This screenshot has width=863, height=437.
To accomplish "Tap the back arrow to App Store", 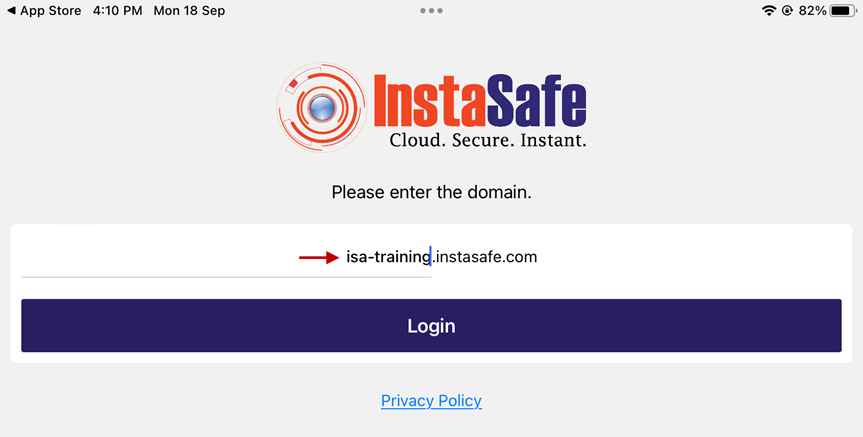I will (11, 10).
